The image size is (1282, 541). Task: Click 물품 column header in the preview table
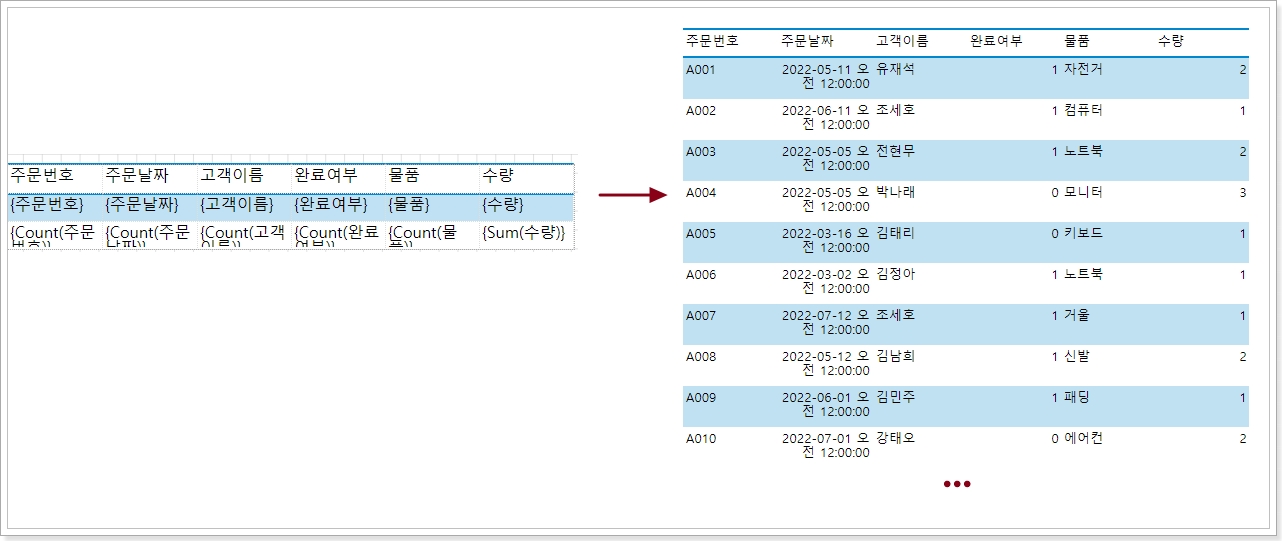1077,41
